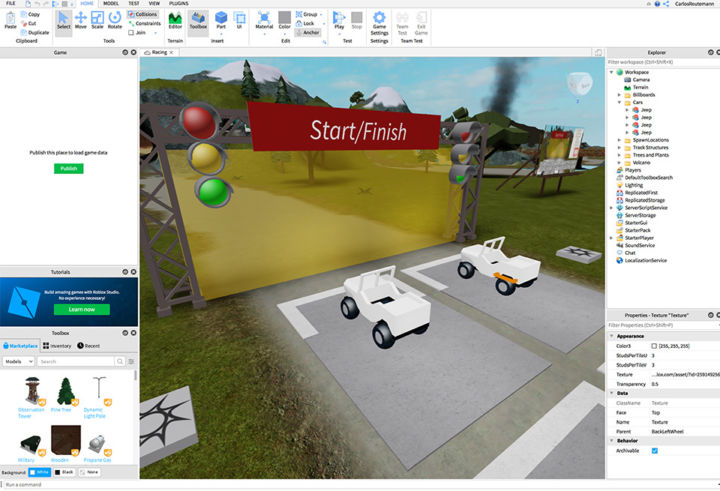Enable the Join option checkbox
Screen dimensions: 720x491
click(x=130, y=31)
